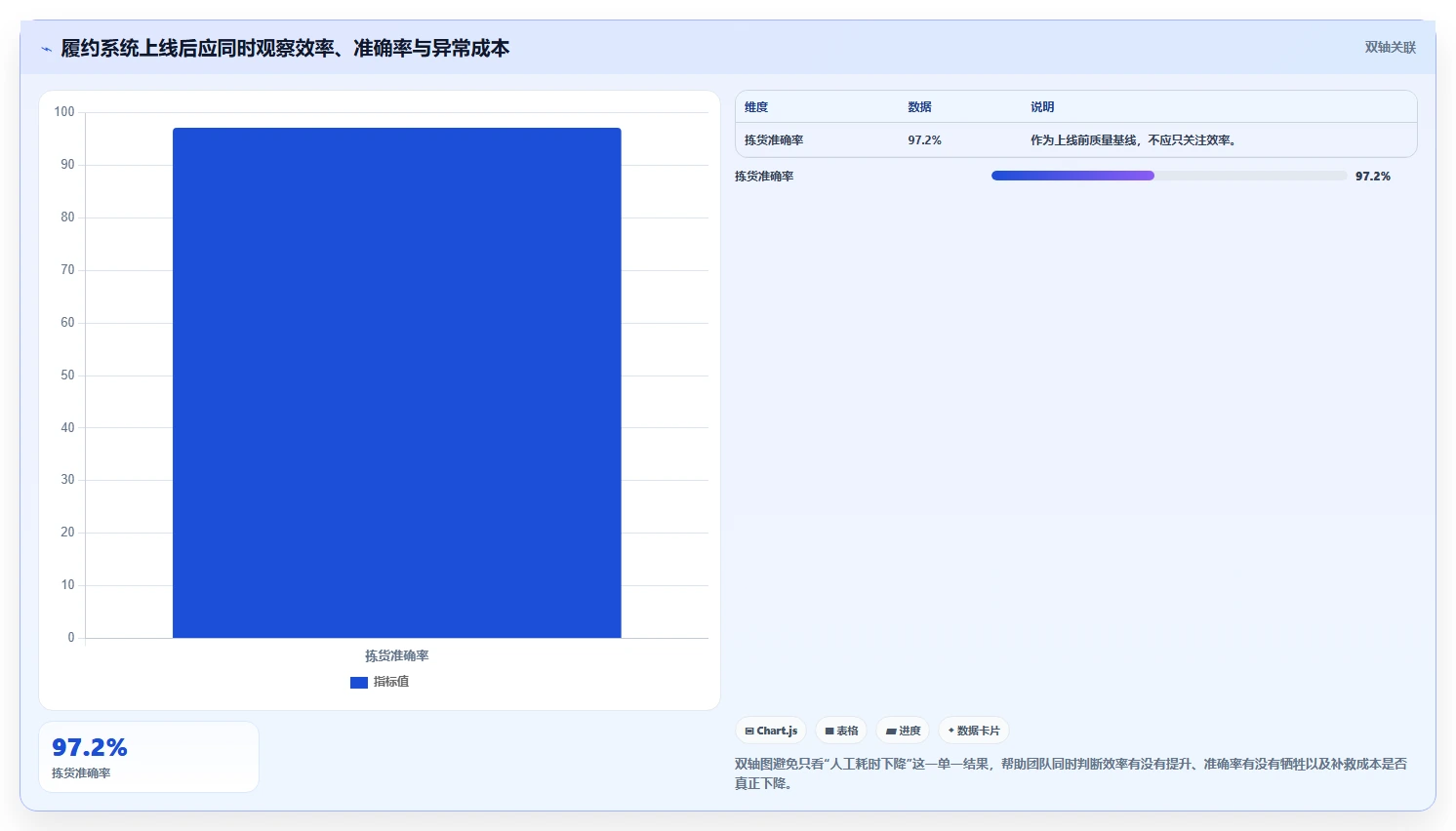Viewport: 1456px width, 831px height.
Task: Click the Chart.js chip icon
Action: pyautogui.click(x=749, y=731)
